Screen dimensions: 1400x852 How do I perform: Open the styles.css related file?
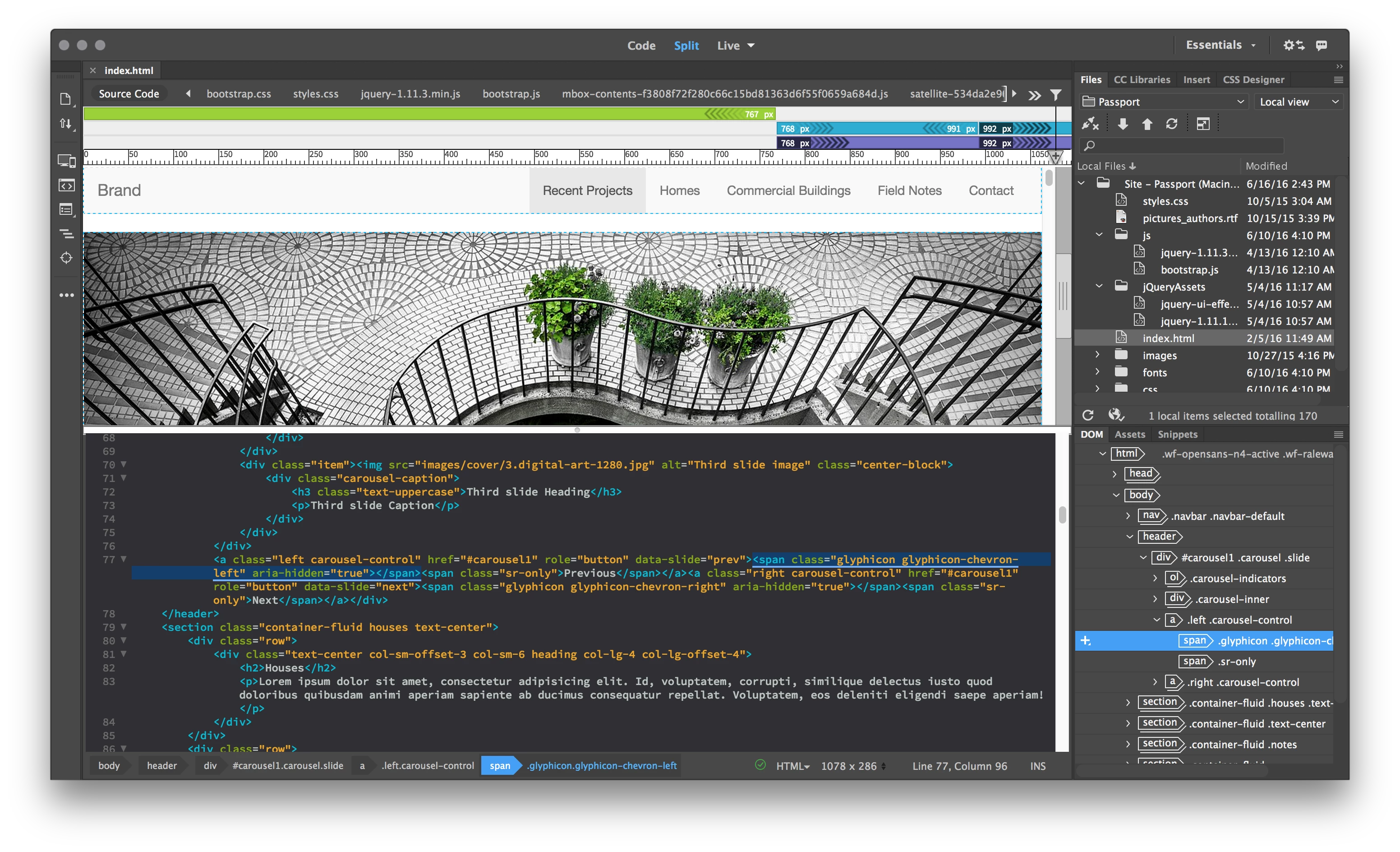(x=315, y=94)
